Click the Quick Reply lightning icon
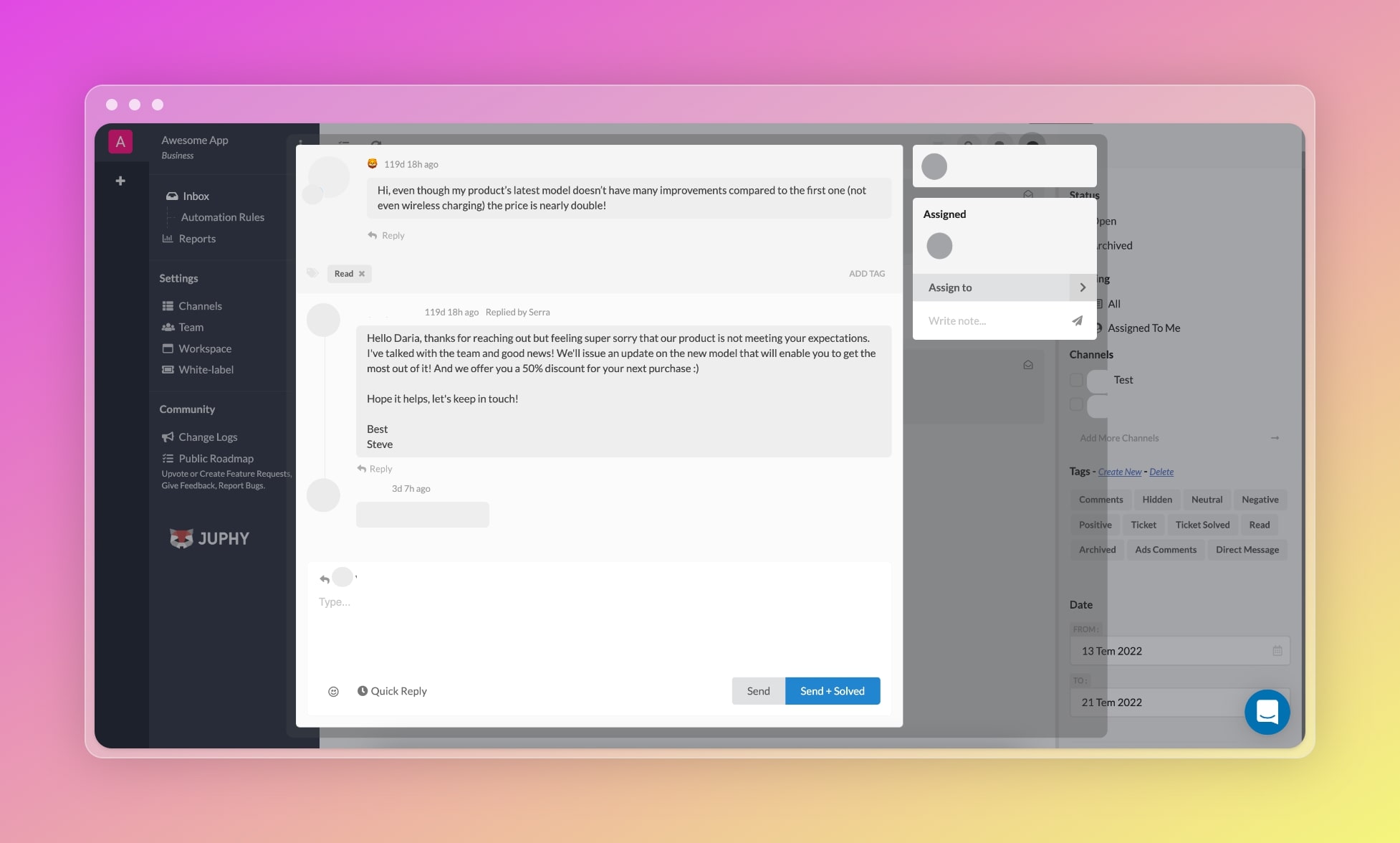Screen dimensions: 1400x843 [x=362, y=691]
